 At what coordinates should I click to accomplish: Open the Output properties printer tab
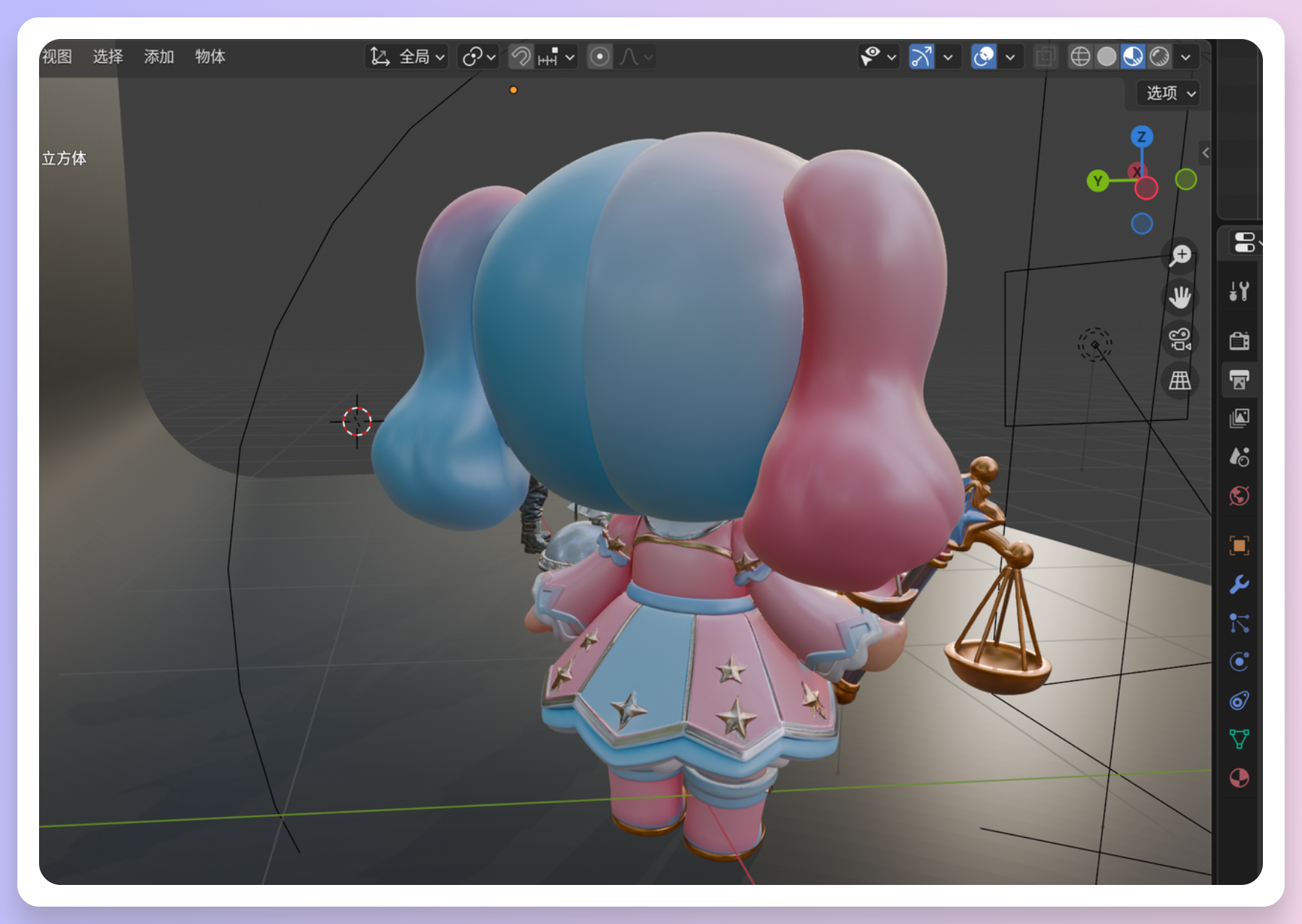1239,380
